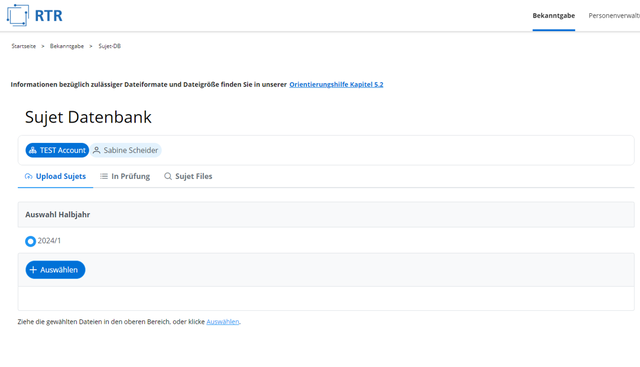
Task: Select the TEST Account chip
Action: pyautogui.click(x=57, y=150)
